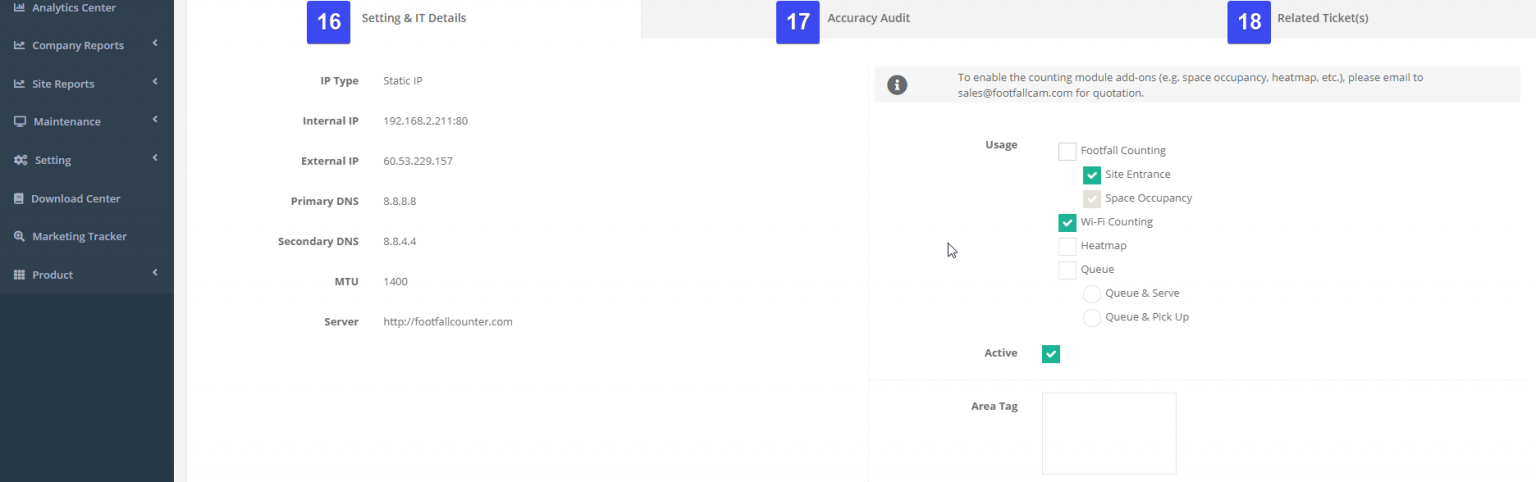Click the info icon beside add-ons notice

tap(897, 85)
